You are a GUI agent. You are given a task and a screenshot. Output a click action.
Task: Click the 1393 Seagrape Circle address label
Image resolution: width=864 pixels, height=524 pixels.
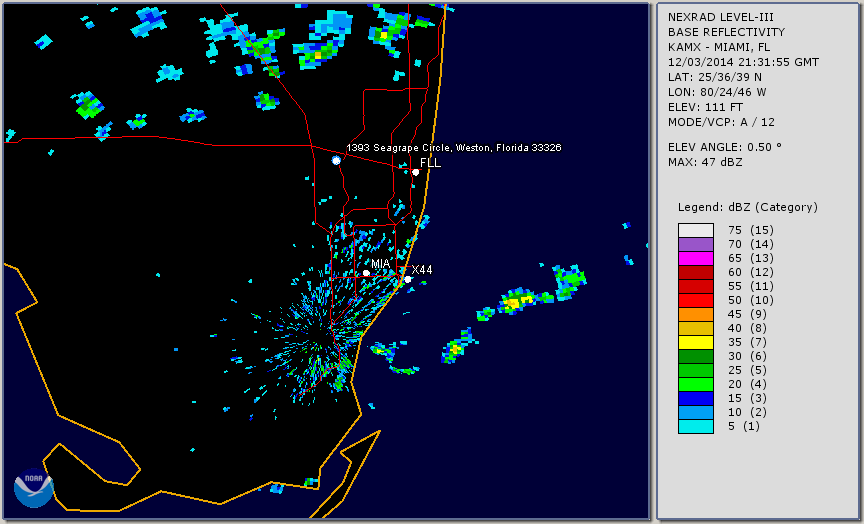[453, 148]
